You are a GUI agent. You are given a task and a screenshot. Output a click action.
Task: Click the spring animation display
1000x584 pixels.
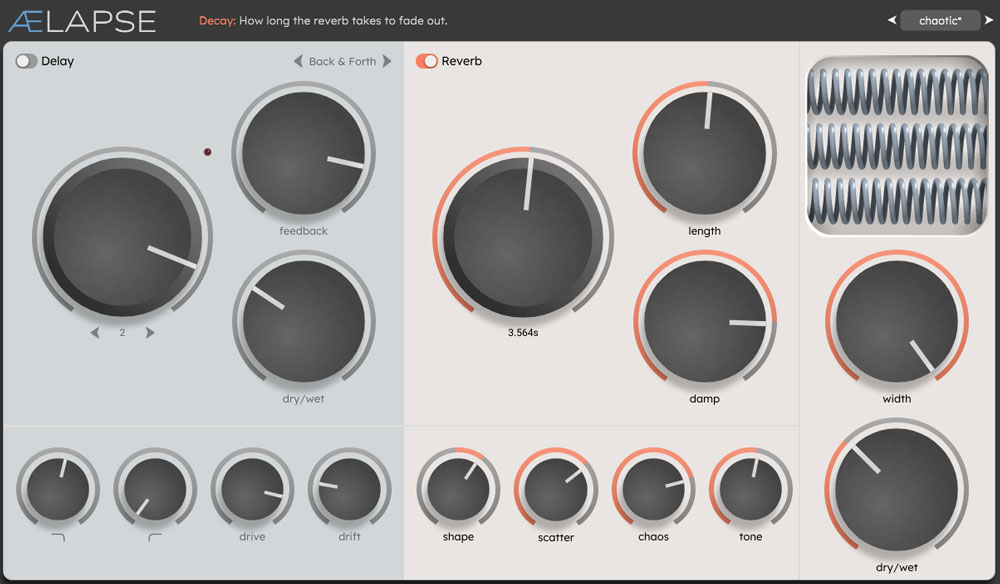click(897, 145)
